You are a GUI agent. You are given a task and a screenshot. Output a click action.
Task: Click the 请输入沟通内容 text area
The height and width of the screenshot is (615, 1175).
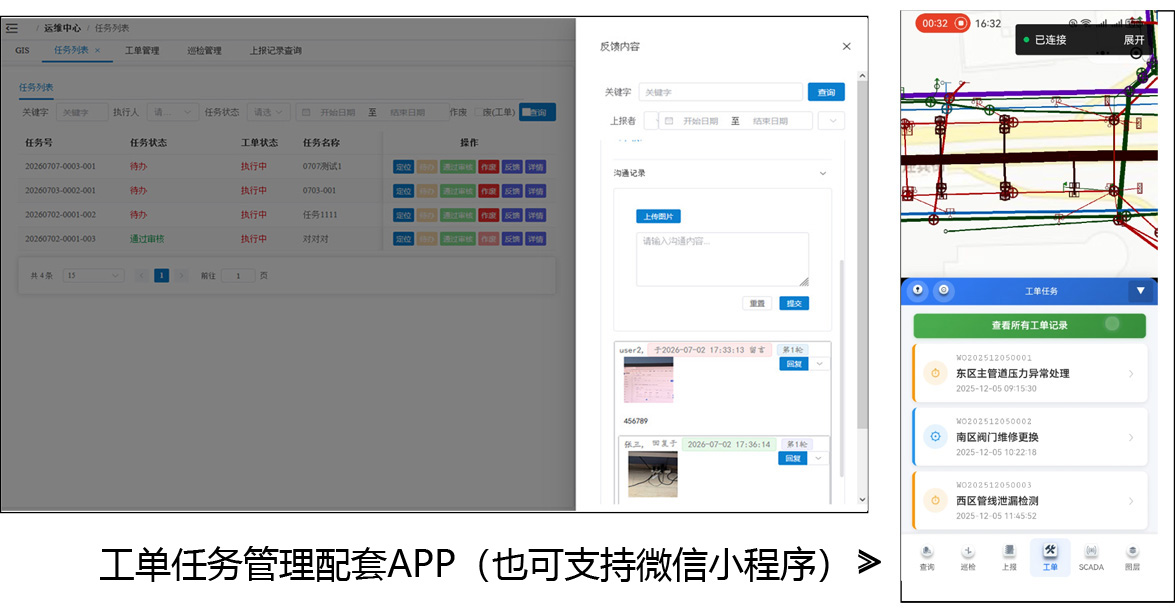(x=722, y=259)
